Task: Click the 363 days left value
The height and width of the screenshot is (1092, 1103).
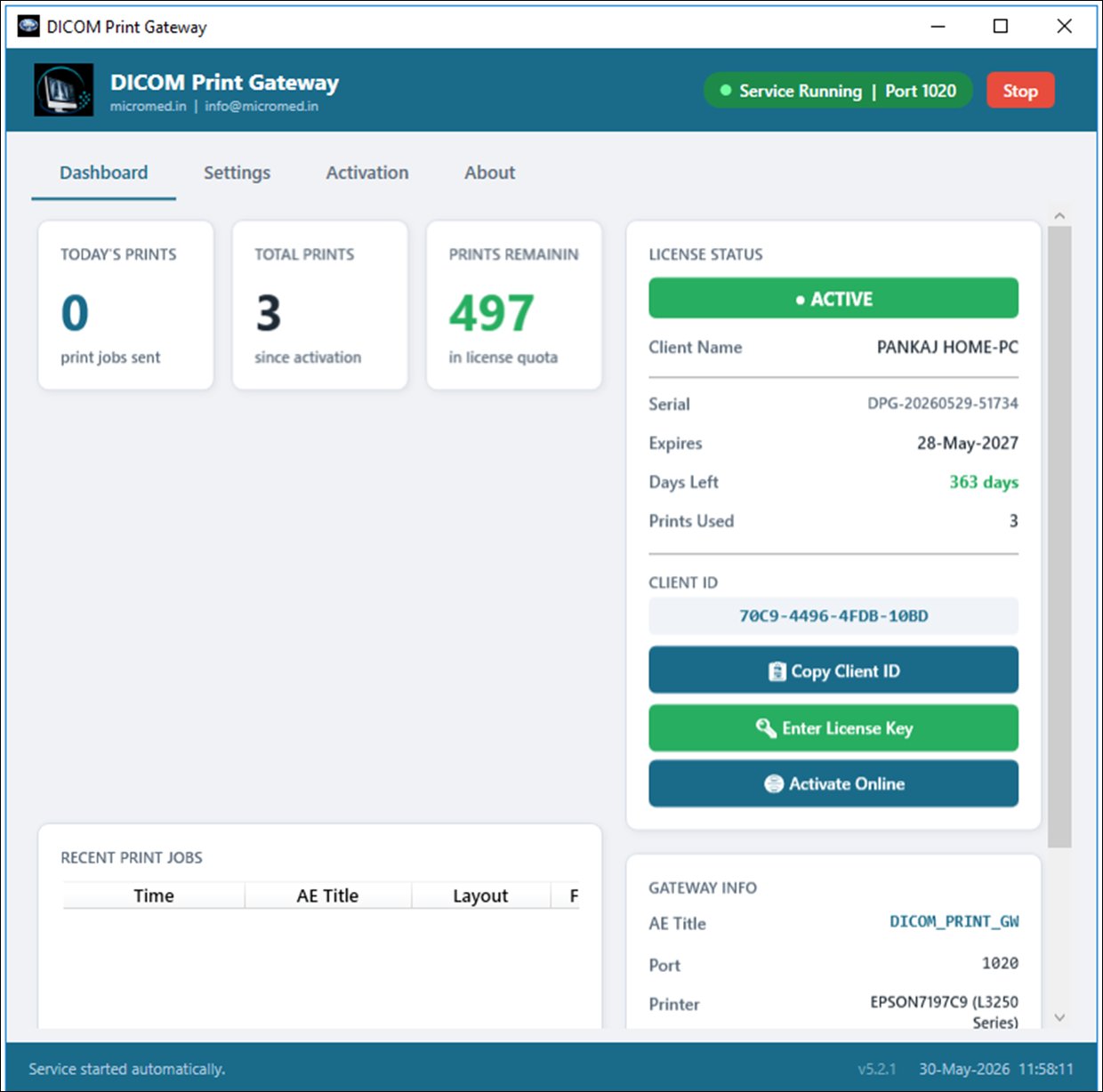Action: coord(984,482)
